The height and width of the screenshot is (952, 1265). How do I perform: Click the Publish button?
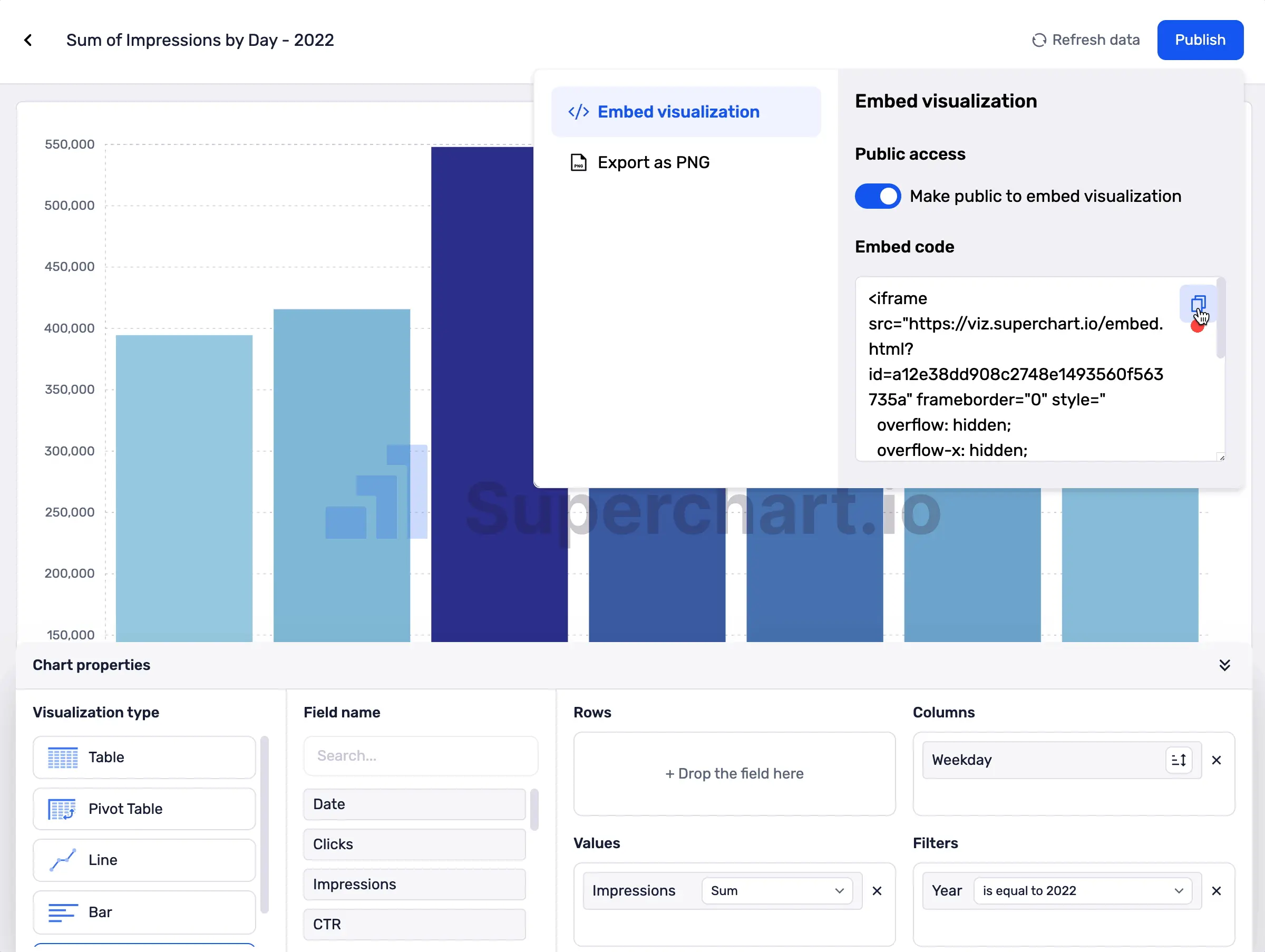click(x=1200, y=40)
